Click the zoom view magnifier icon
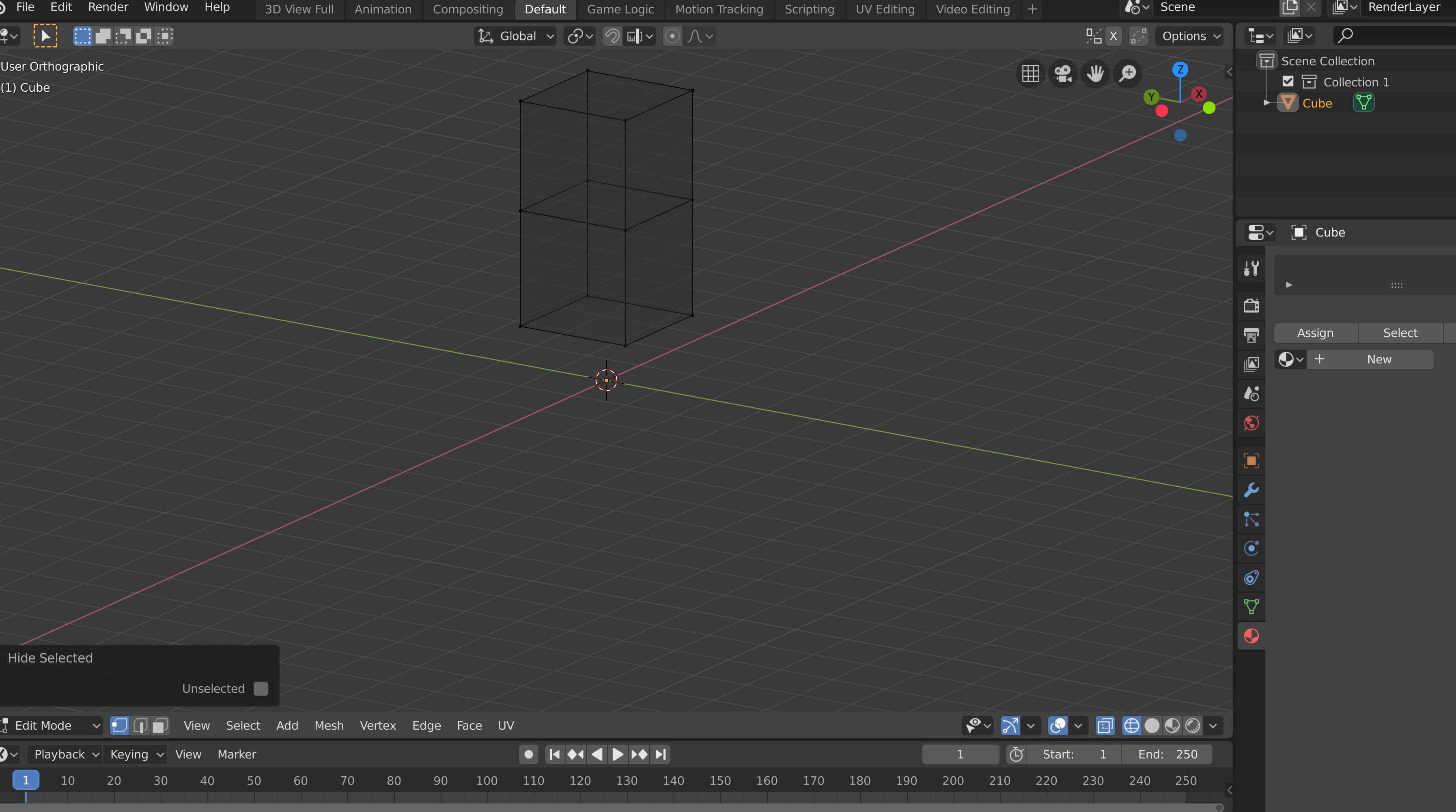 coord(1128,73)
